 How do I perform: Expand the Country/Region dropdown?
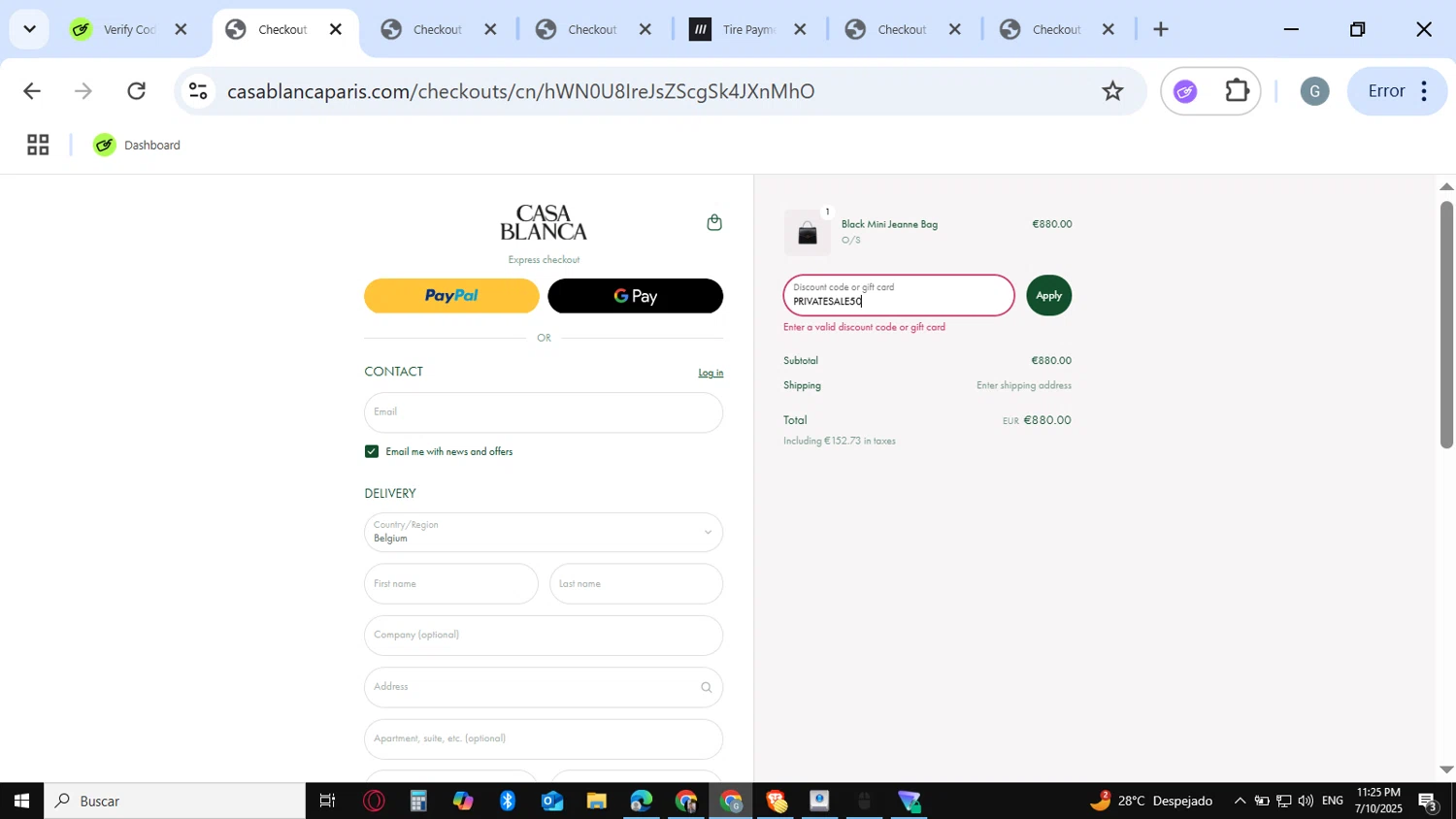click(x=544, y=532)
